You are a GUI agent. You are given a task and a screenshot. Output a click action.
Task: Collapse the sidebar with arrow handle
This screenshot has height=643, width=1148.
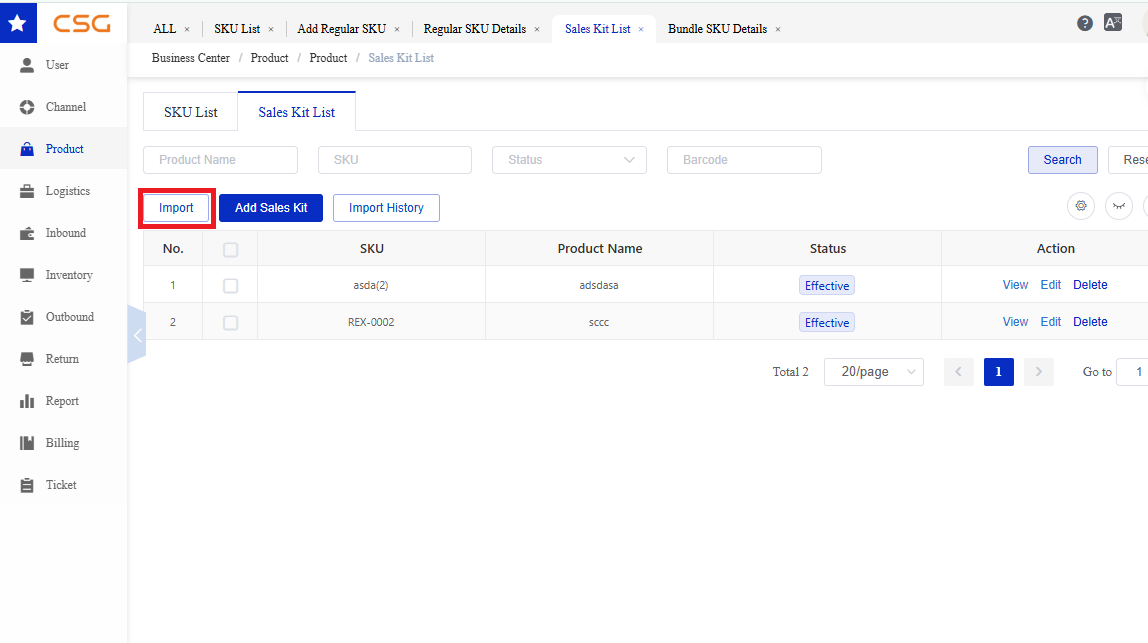click(x=137, y=335)
